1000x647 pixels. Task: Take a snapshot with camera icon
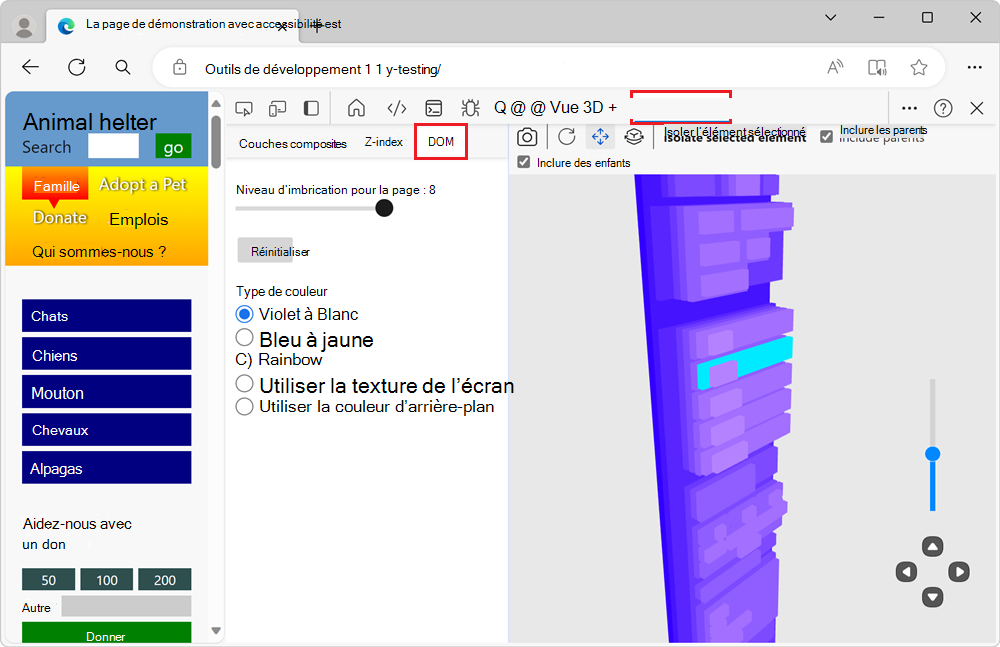click(x=527, y=137)
